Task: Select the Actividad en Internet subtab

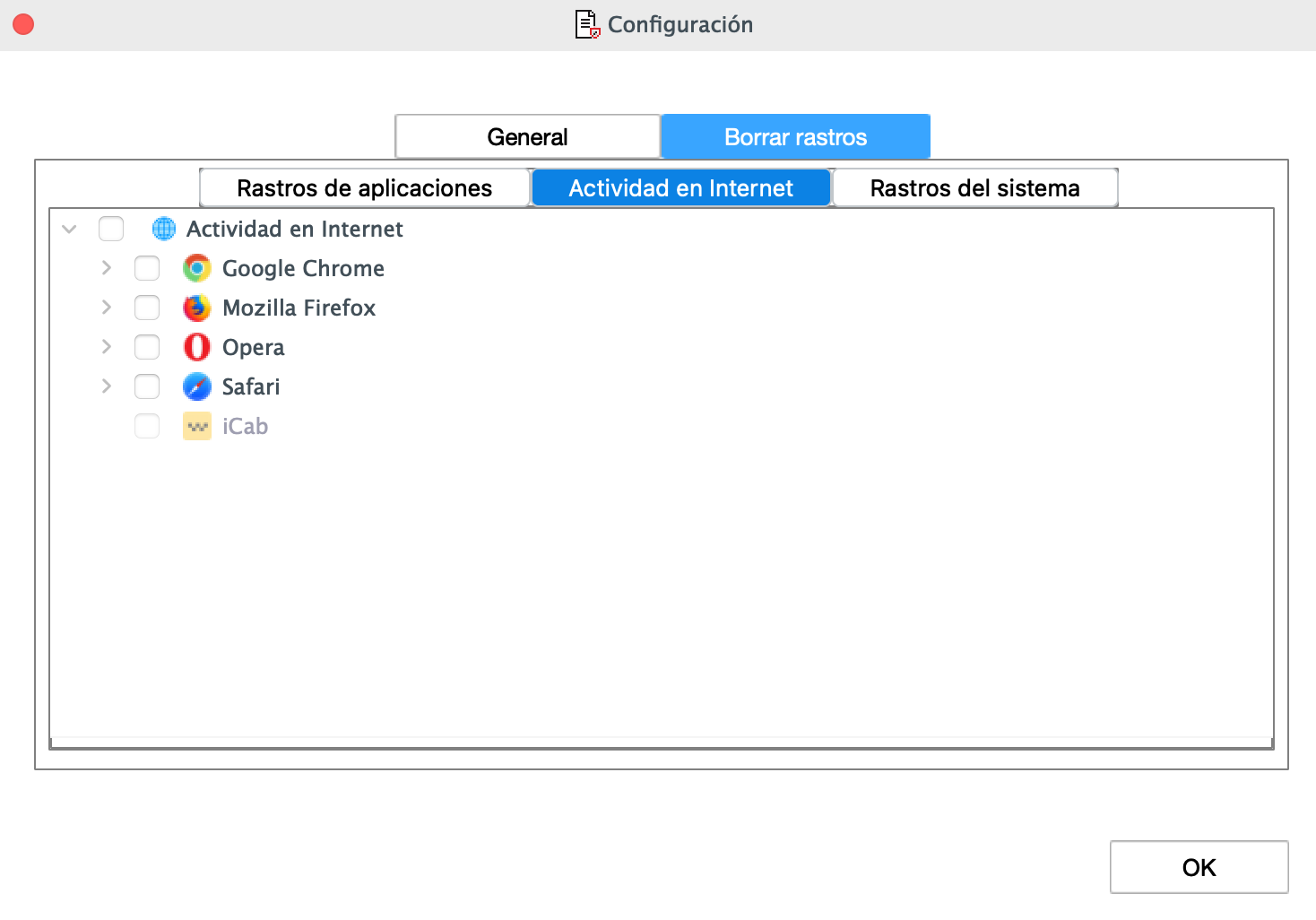Action: [681, 188]
